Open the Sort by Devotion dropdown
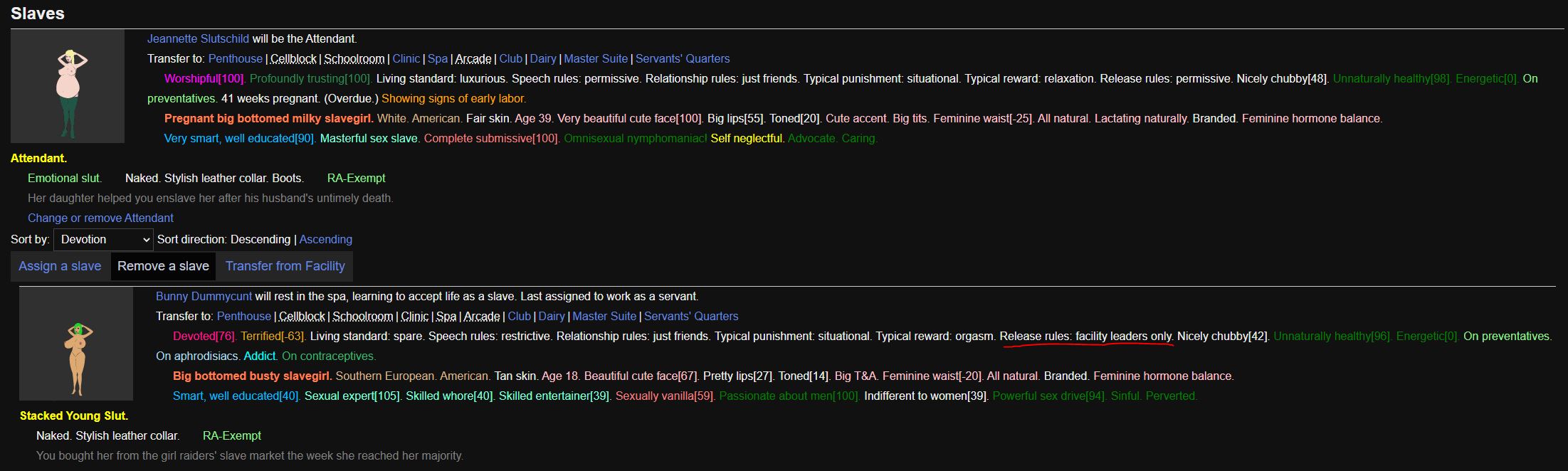1568x471 pixels. [x=103, y=240]
